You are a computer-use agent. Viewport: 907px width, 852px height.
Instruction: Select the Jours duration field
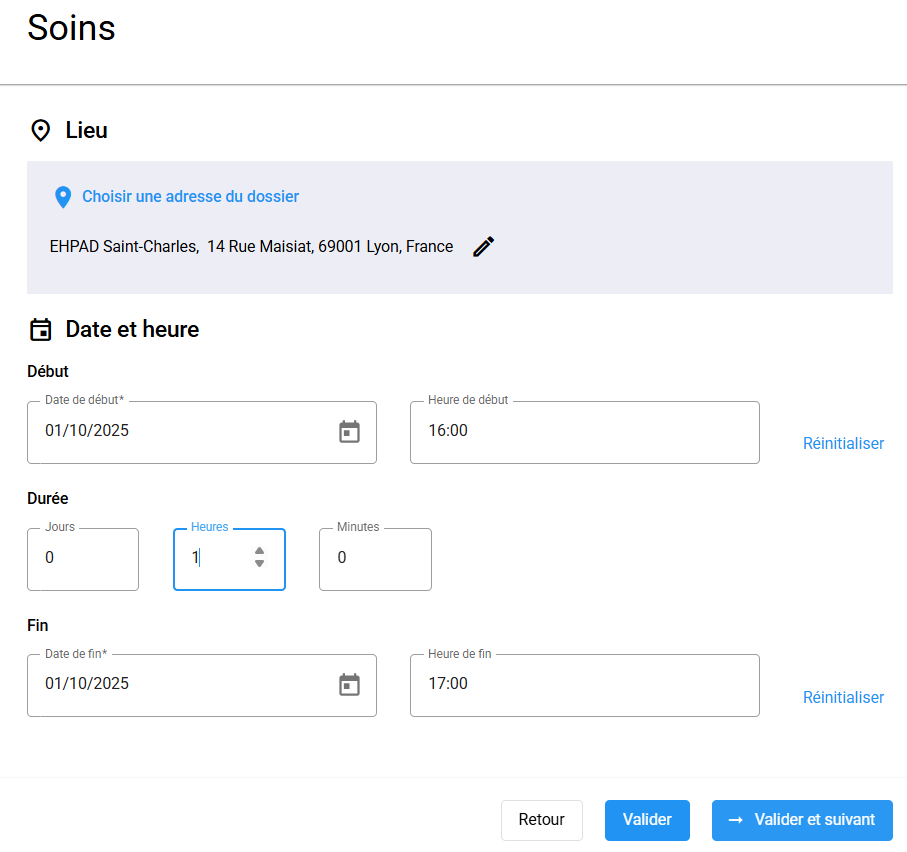(x=83, y=559)
